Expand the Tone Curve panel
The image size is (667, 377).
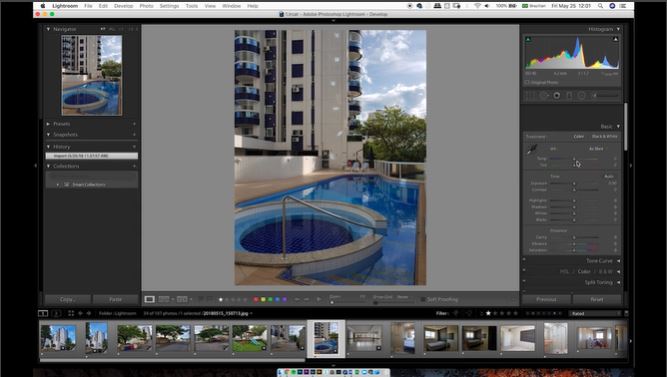(599, 261)
